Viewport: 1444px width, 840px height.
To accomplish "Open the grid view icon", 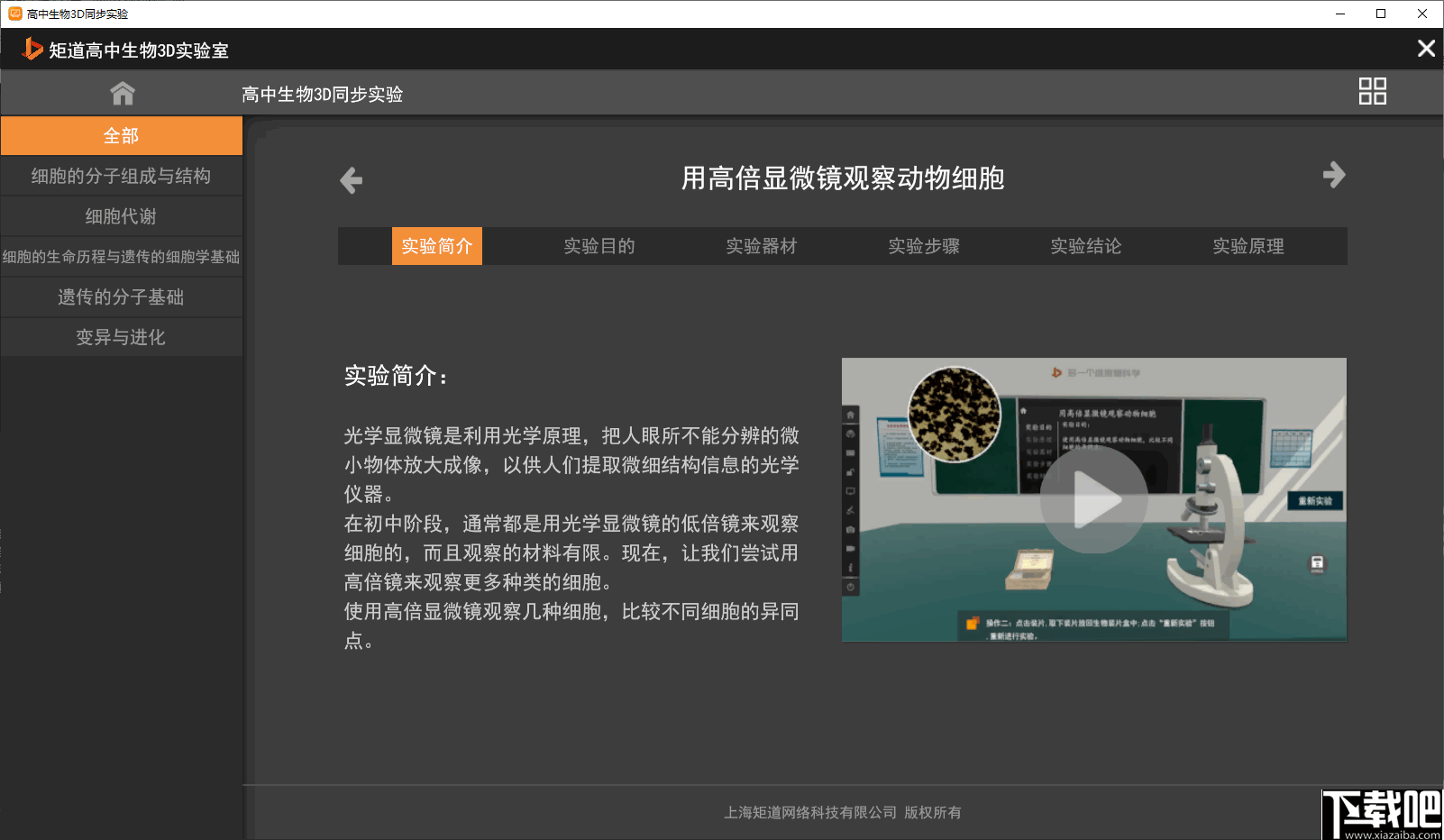I will point(1372,91).
